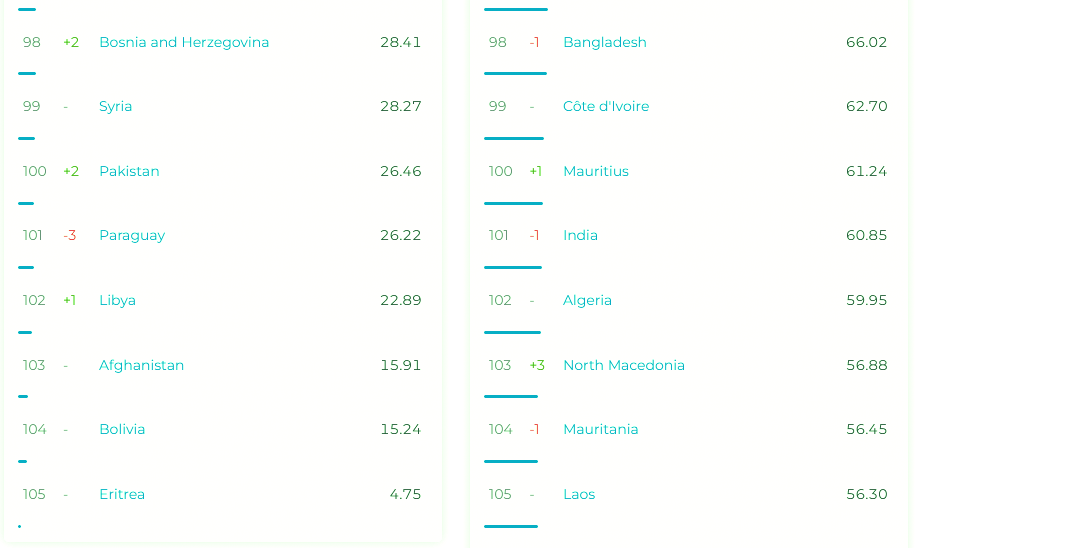Viewport: 1092px width, 548px height.
Task: Open the Afghanistan entry
Action: point(141,365)
